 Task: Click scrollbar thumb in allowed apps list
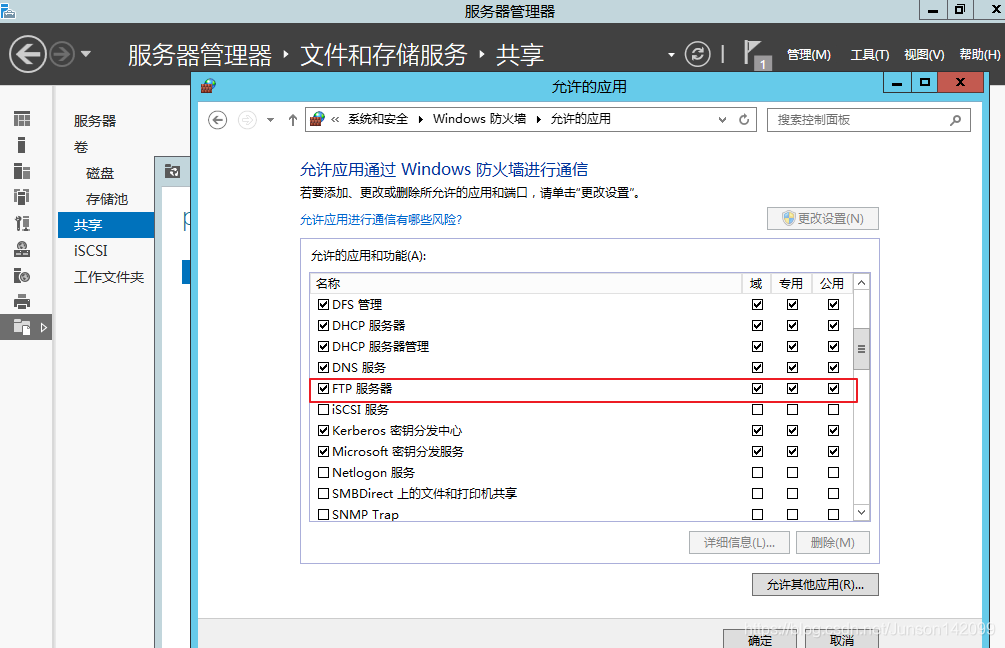click(x=861, y=349)
